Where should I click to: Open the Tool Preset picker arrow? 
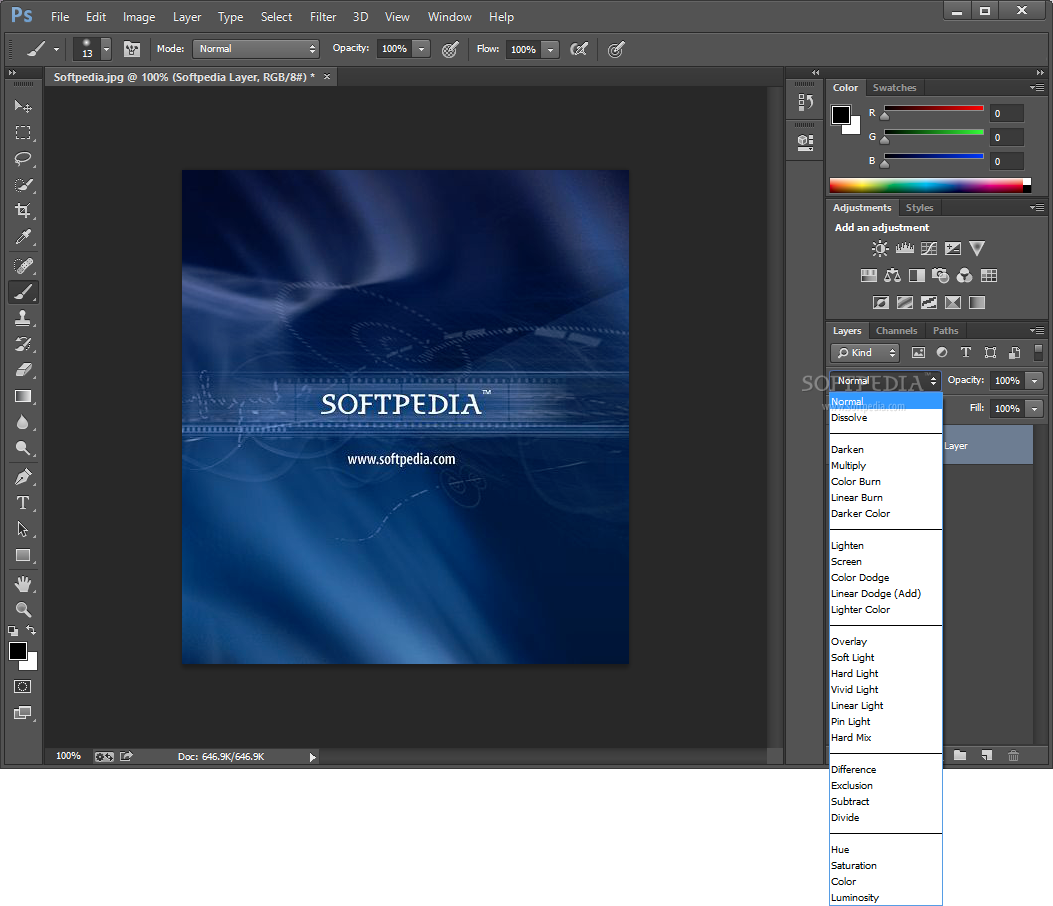56,49
